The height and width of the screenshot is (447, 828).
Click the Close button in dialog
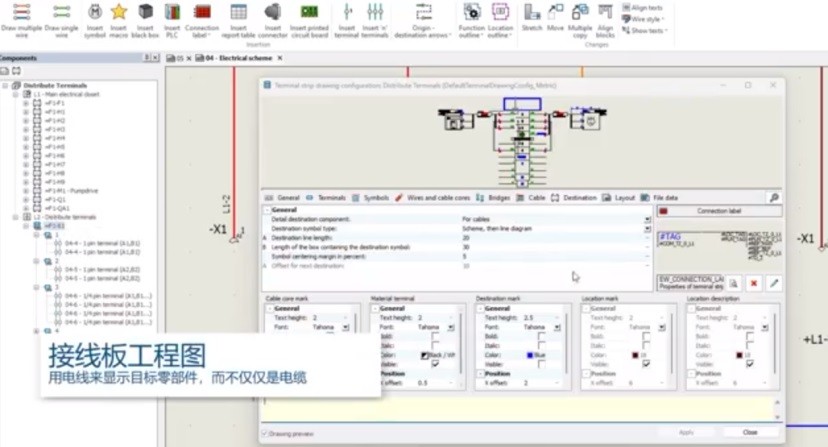tap(750, 432)
